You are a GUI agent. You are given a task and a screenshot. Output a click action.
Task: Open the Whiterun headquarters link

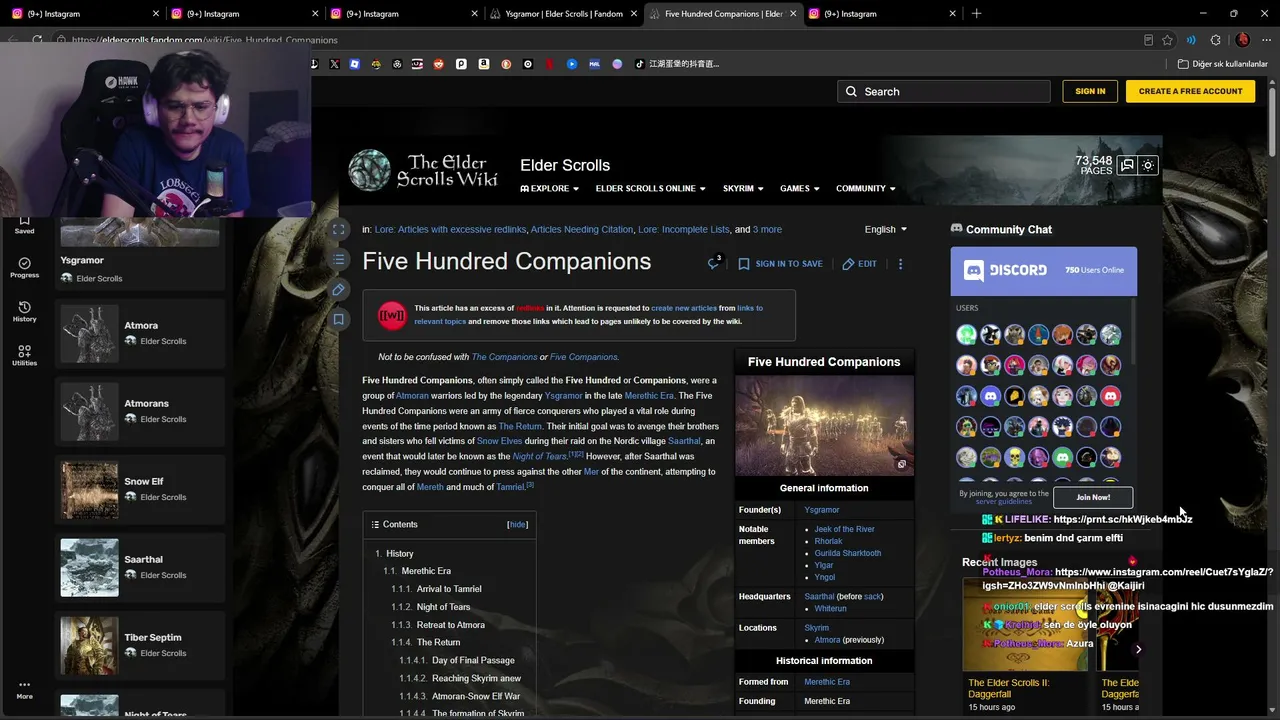point(830,608)
